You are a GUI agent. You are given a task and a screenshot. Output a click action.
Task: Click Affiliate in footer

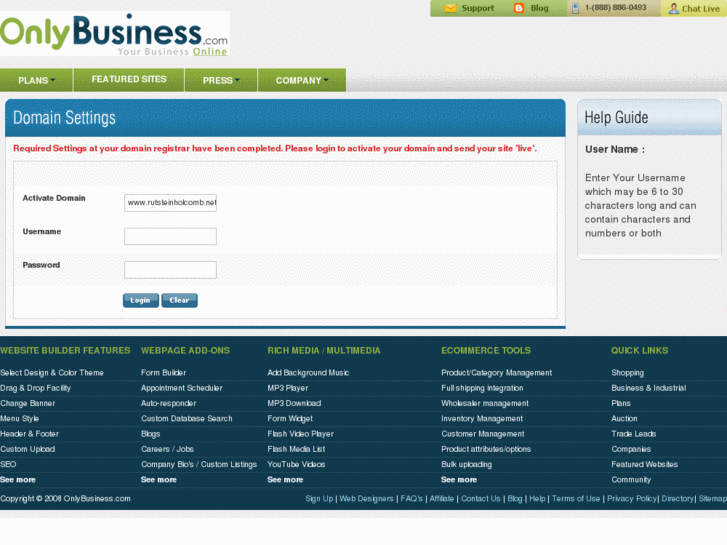tap(442, 499)
